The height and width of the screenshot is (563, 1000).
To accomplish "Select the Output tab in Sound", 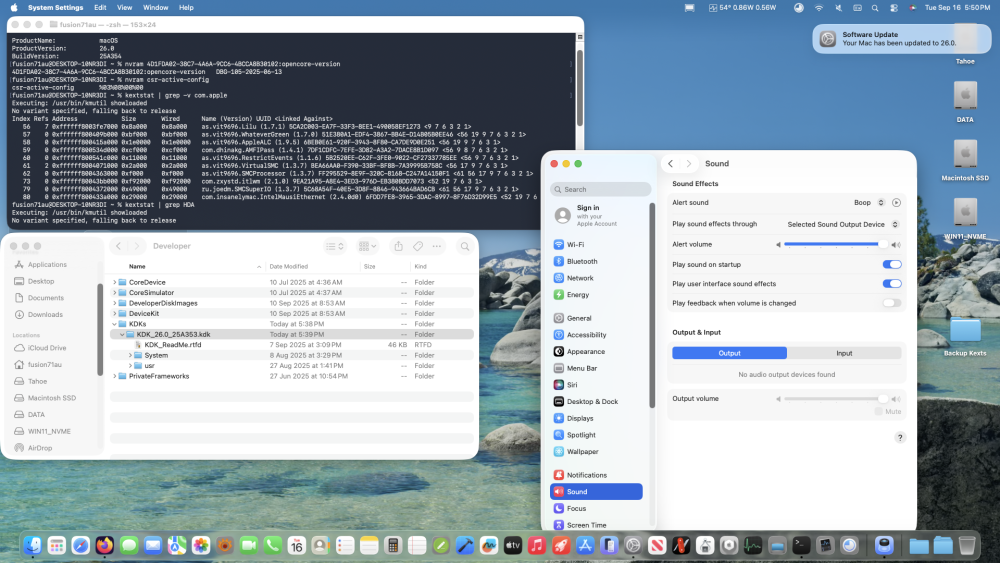I will click(730, 353).
